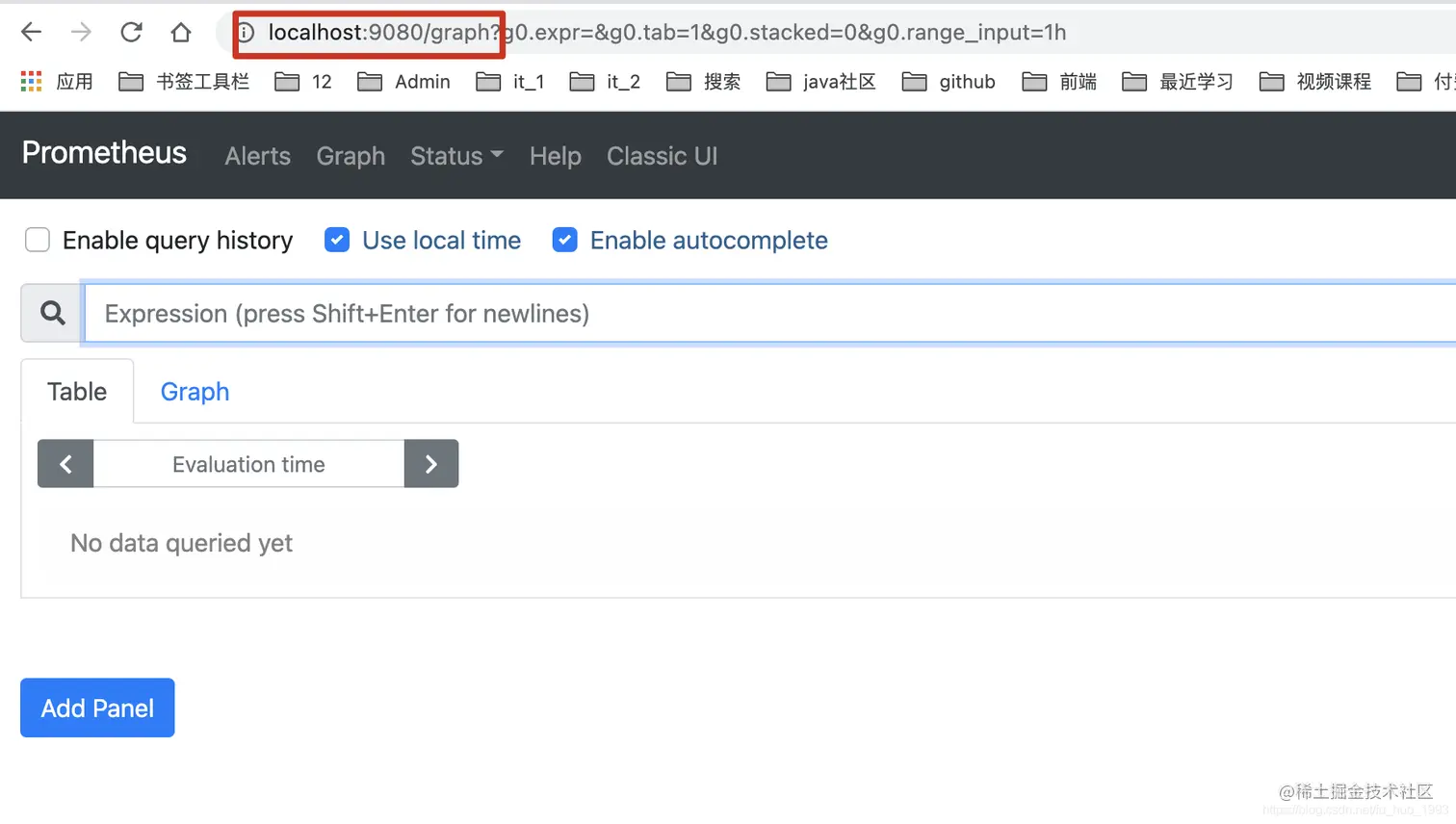Open the it_1 bookmark folder
Image resolution: width=1456 pixels, height=824 pixels.
point(510,82)
